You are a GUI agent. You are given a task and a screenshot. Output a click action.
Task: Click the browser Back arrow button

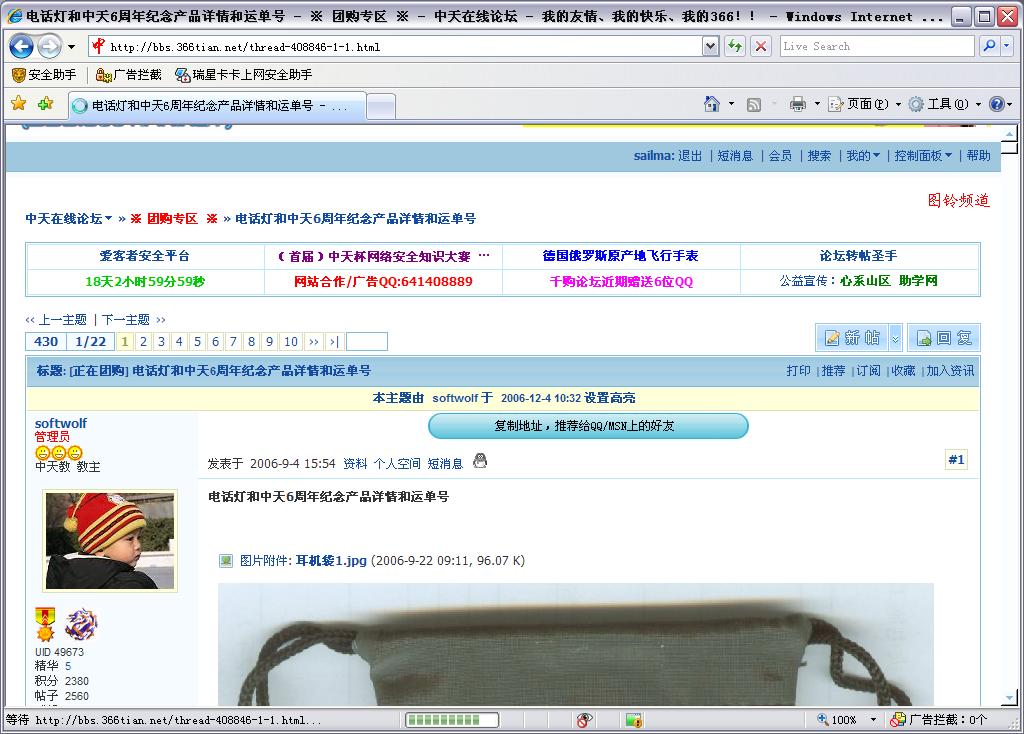point(22,46)
